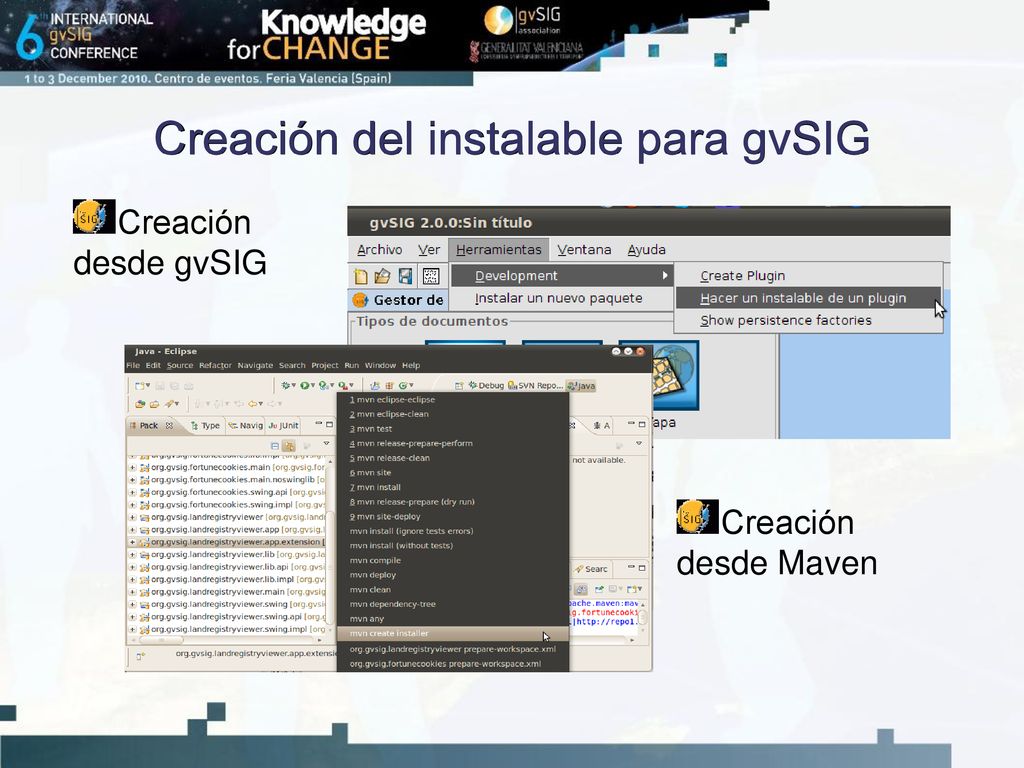The height and width of the screenshot is (768, 1024).
Task: Select org.gvsig.landregistryviewer.app.extension project
Action: [x=227, y=542]
